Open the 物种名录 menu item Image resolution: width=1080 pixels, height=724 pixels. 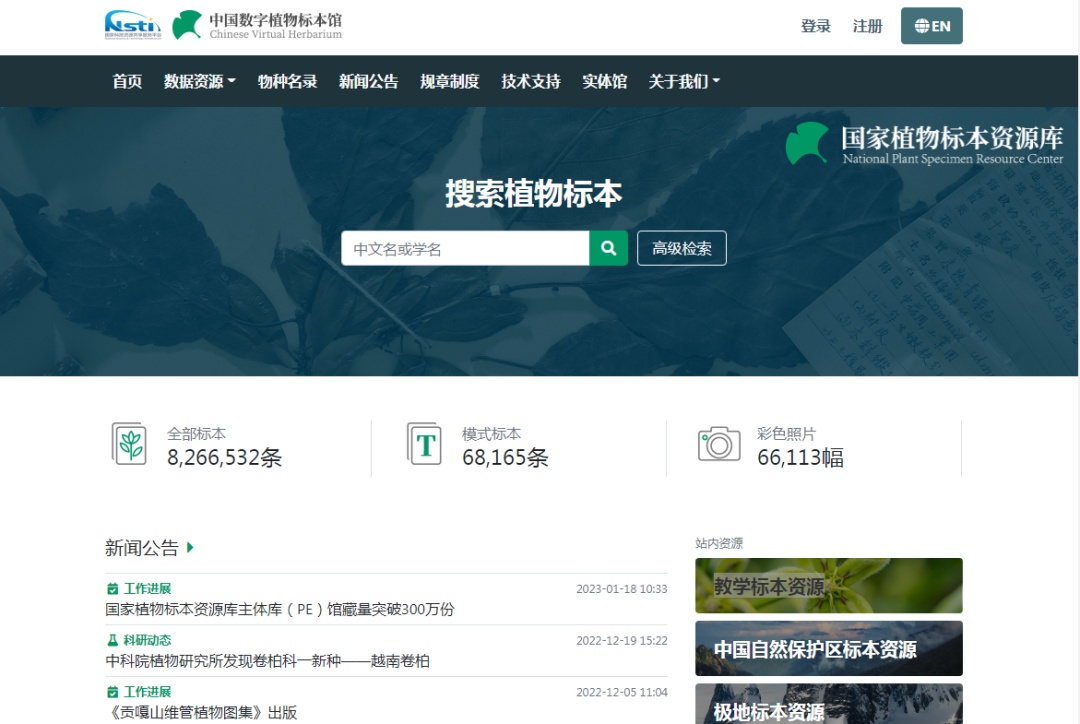(x=287, y=81)
